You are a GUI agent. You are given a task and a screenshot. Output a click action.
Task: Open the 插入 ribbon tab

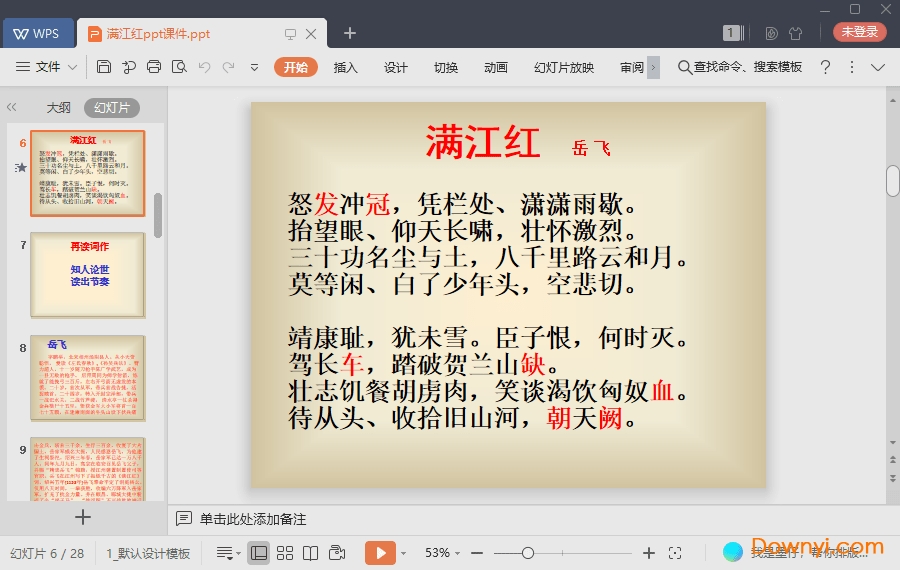345,67
